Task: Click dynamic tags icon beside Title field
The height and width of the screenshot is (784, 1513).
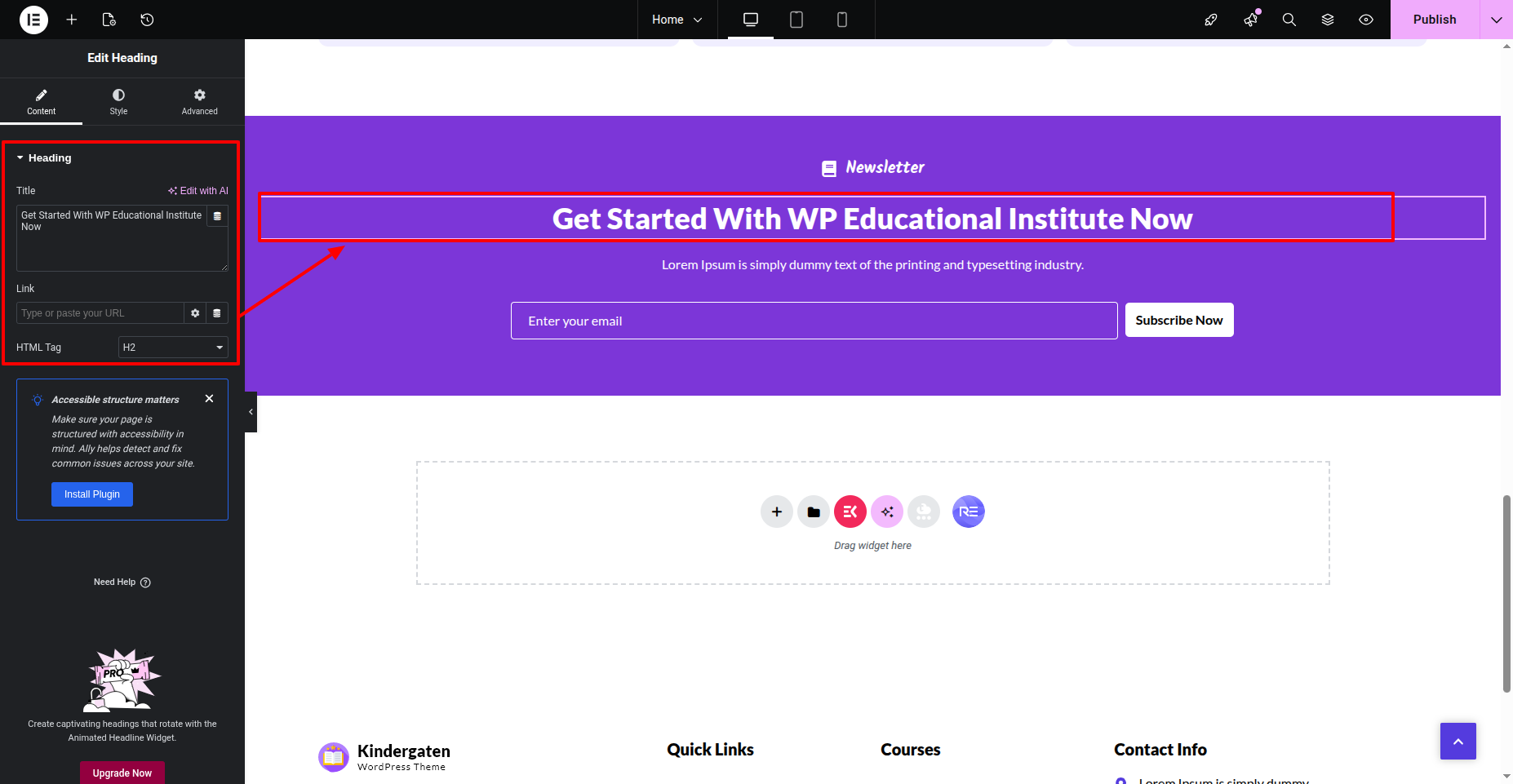Action: (x=217, y=216)
